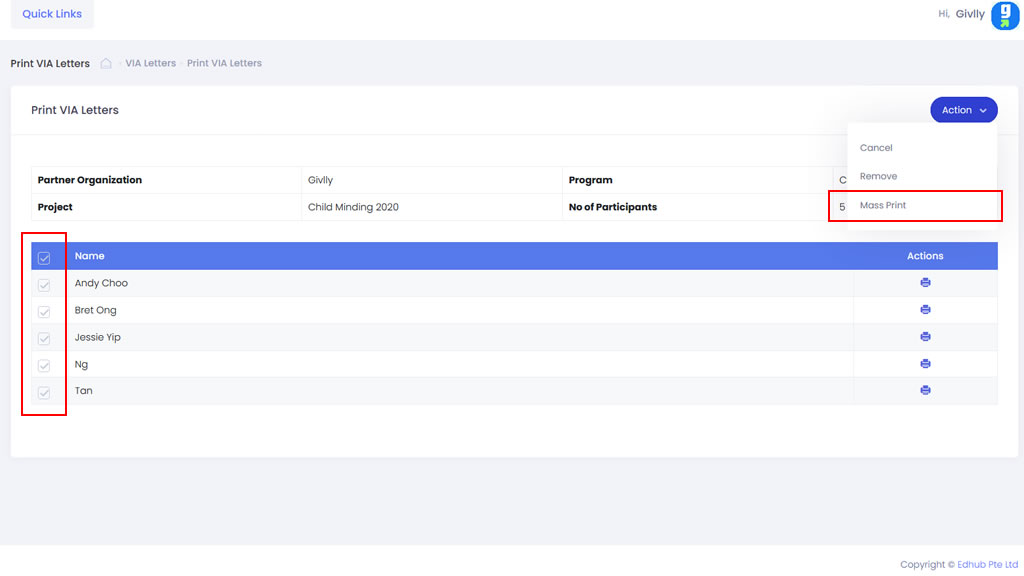Print the letter for Bret Ong
The image size is (1024, 576).
[925, 310]
